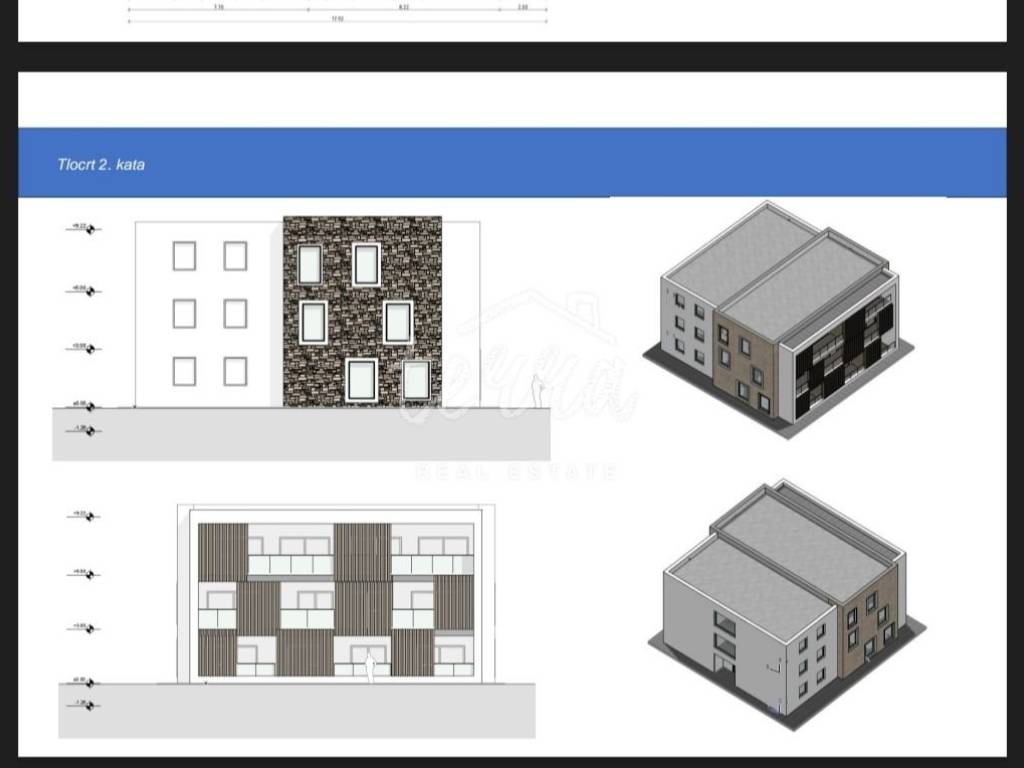Click the dimension line at page top
This screenshot has height=768, width=1024.
(337, 12)
